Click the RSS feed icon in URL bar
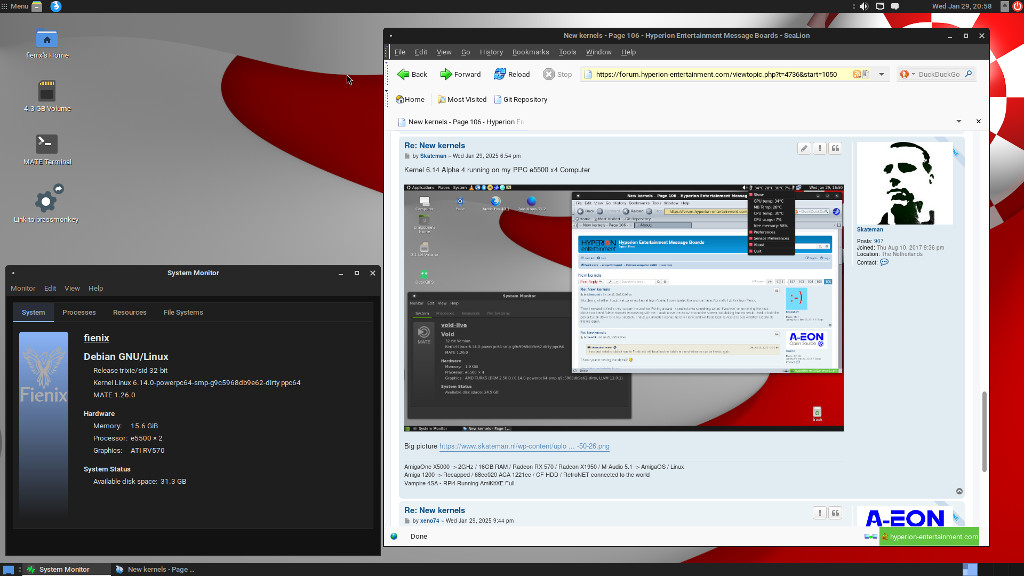The height and width of the screenshot is (576, 1024). 857,74
